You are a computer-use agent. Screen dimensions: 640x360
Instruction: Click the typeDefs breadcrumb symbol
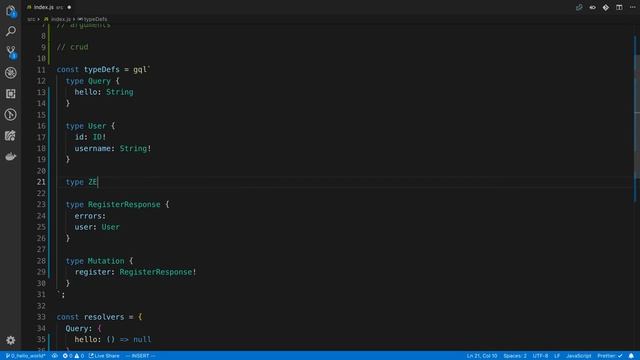pos(93,19)
